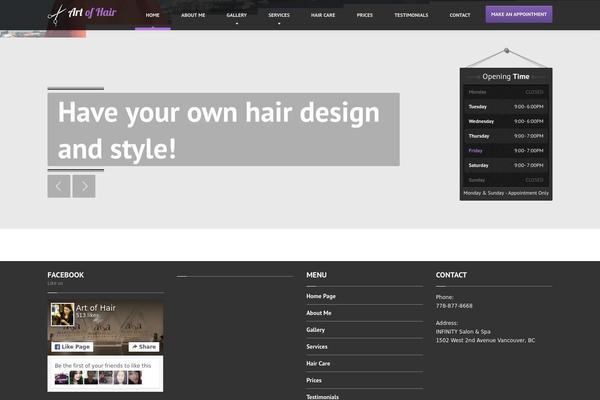The height and width of the screenshot is (400, 600).
Task: Go to Testimonials in top navigation
Action: click(x=411, y=15)
